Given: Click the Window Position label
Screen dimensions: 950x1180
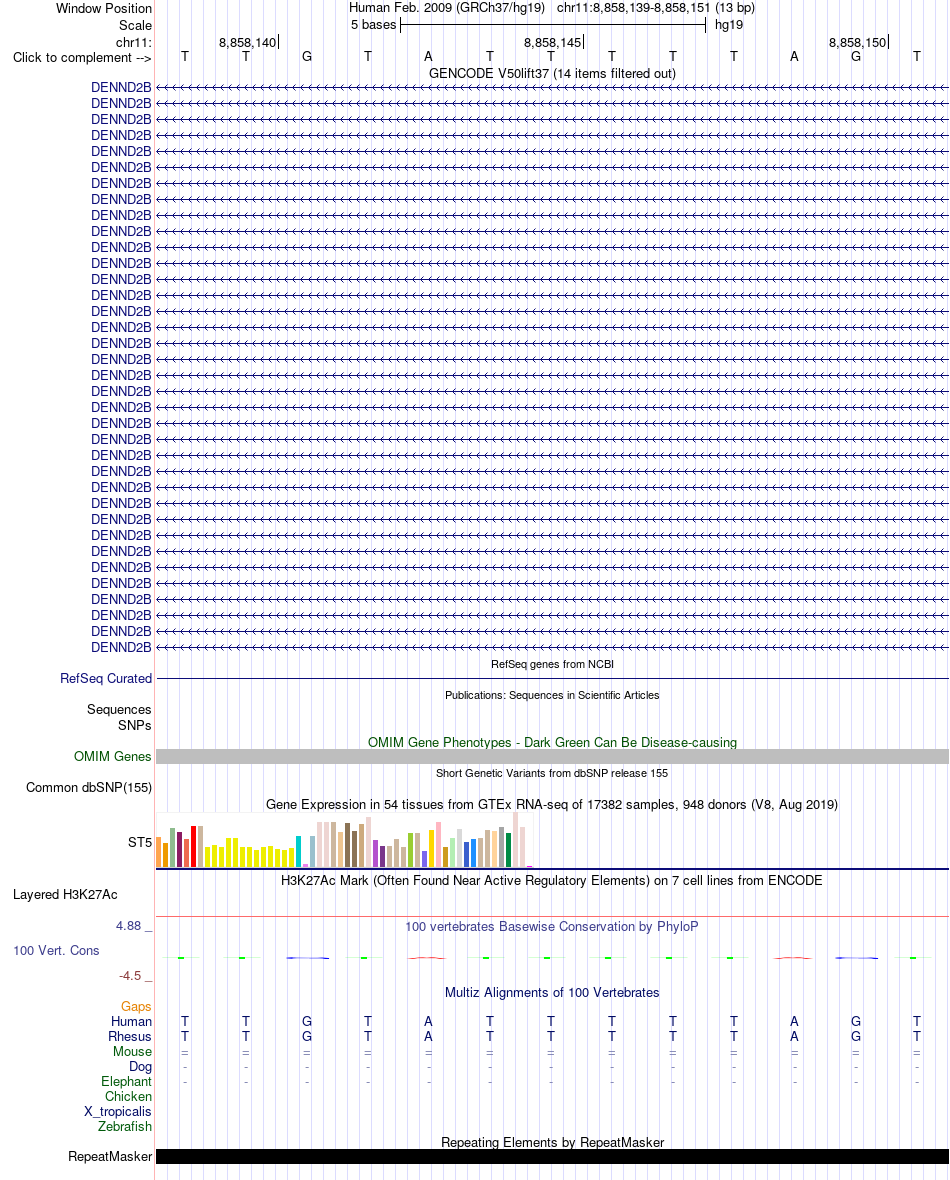Looking at the screenshot, I should coord(104,8).
